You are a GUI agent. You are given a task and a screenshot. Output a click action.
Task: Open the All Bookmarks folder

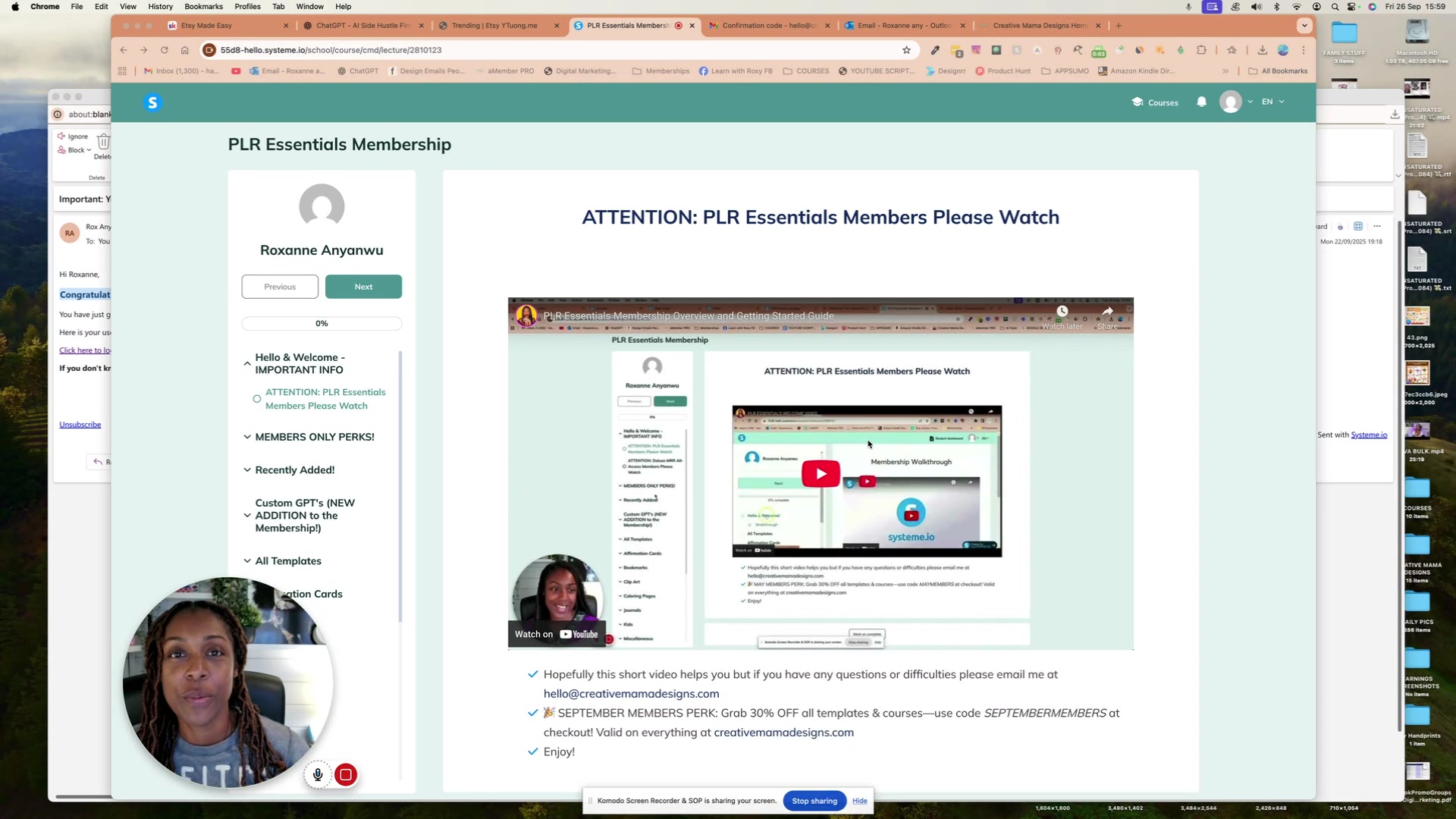1278,71
